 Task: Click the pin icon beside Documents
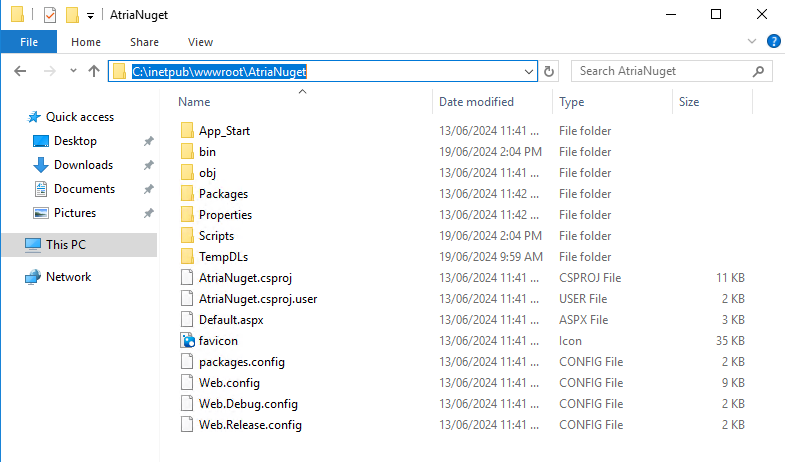(148, 189)
